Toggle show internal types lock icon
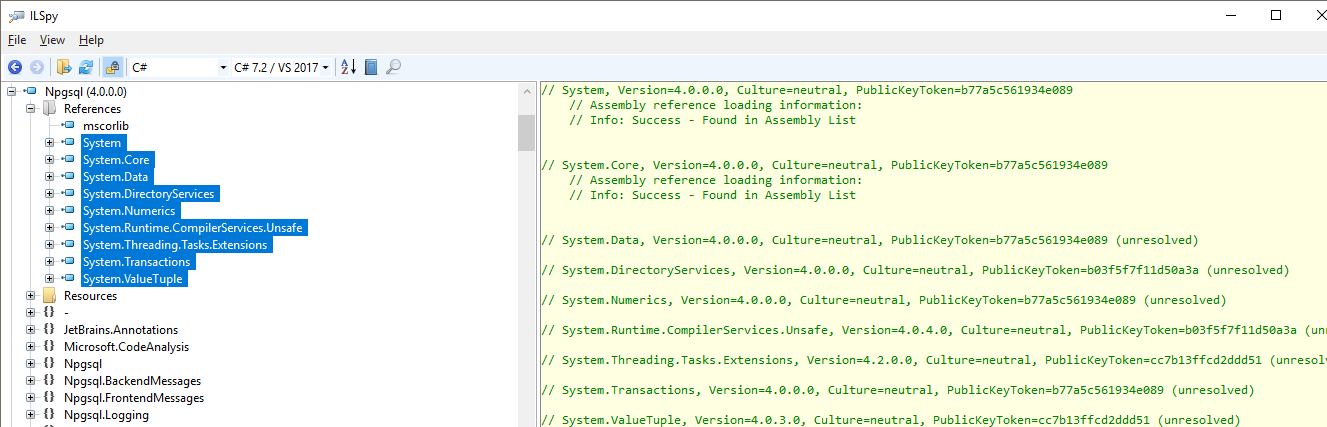Viewport: 1327px width, 427px height. click(112, 67)
